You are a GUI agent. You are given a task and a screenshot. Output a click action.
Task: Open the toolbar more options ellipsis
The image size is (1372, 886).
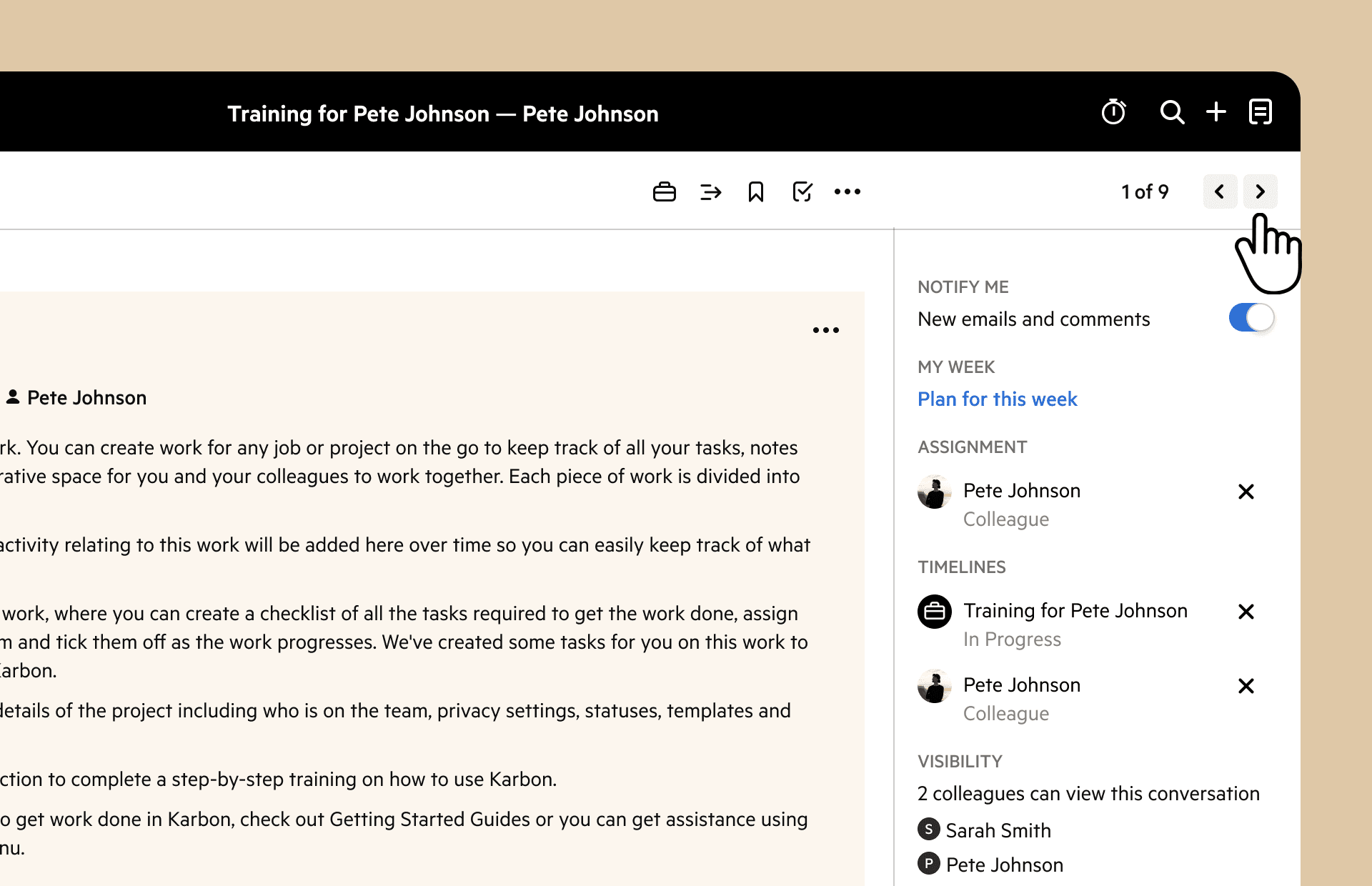click(847, 191)
